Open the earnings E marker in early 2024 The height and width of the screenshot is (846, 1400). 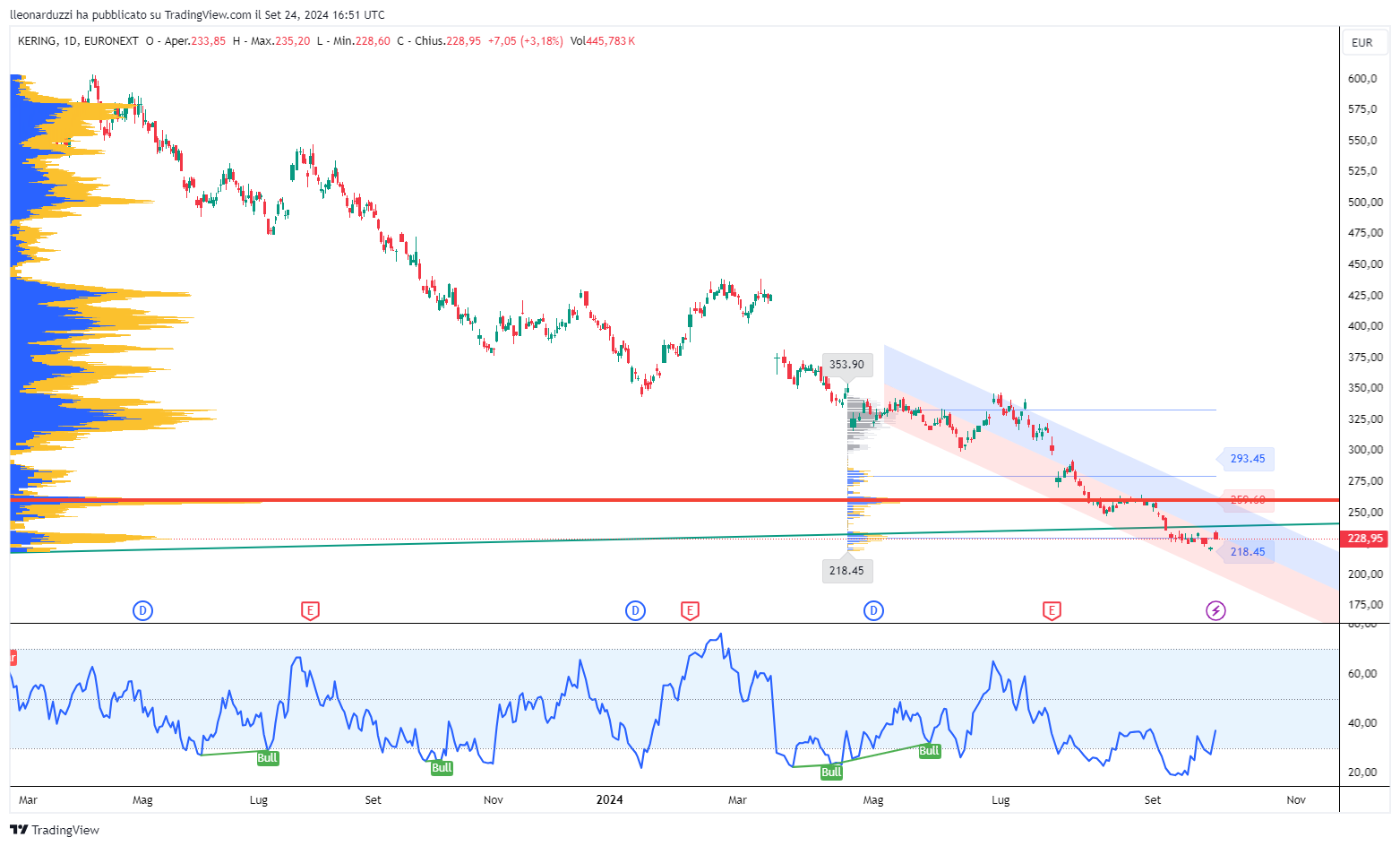click(690, 611)
